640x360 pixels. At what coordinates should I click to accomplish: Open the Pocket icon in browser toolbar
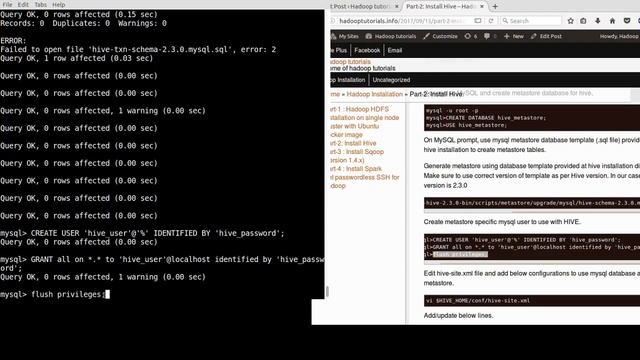(x=627, y=21)
